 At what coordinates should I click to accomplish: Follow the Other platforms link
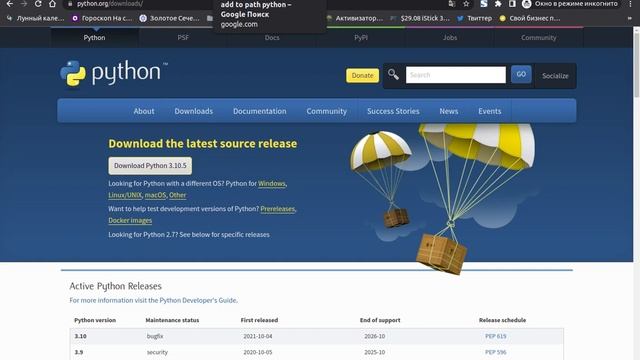(x=178, y=195)
